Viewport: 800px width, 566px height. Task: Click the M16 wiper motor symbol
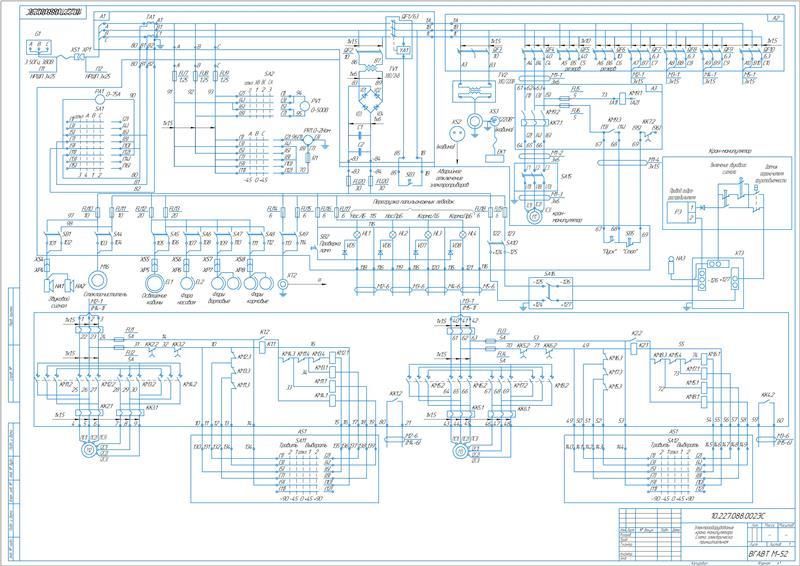pos(98,280)
